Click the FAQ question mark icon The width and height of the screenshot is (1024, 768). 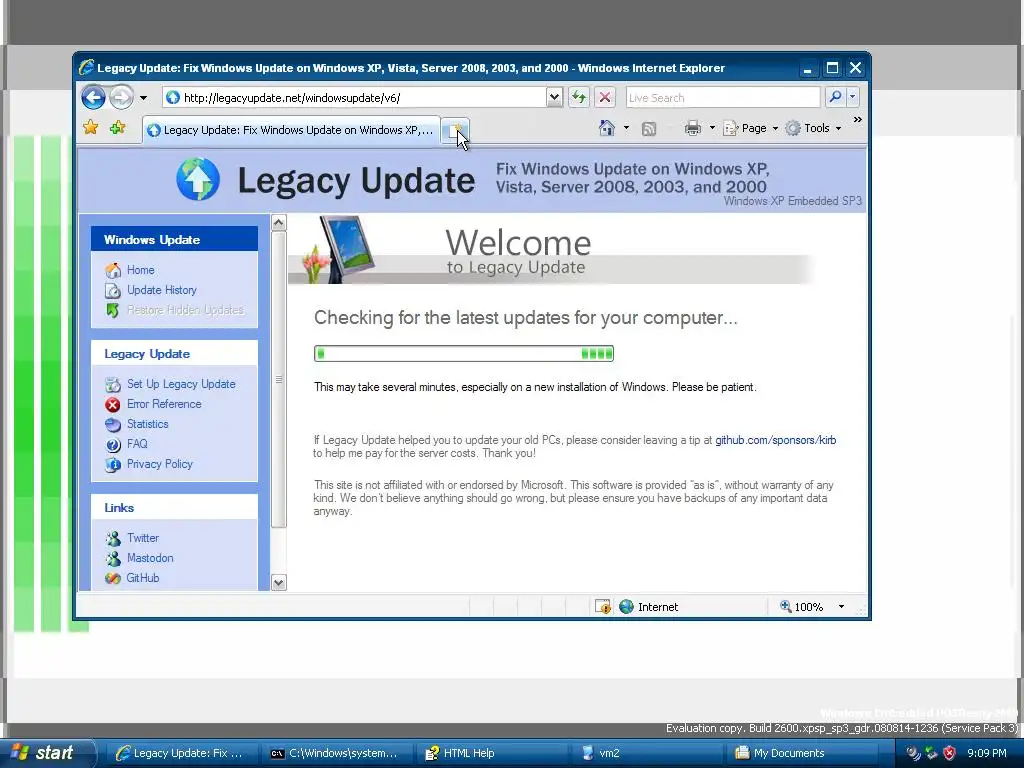[113, 445]
